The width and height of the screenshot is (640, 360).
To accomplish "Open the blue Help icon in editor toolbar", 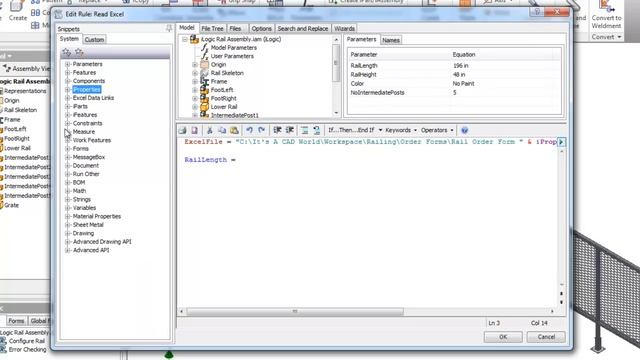I will pyautogui.click(x=464, y=130).
